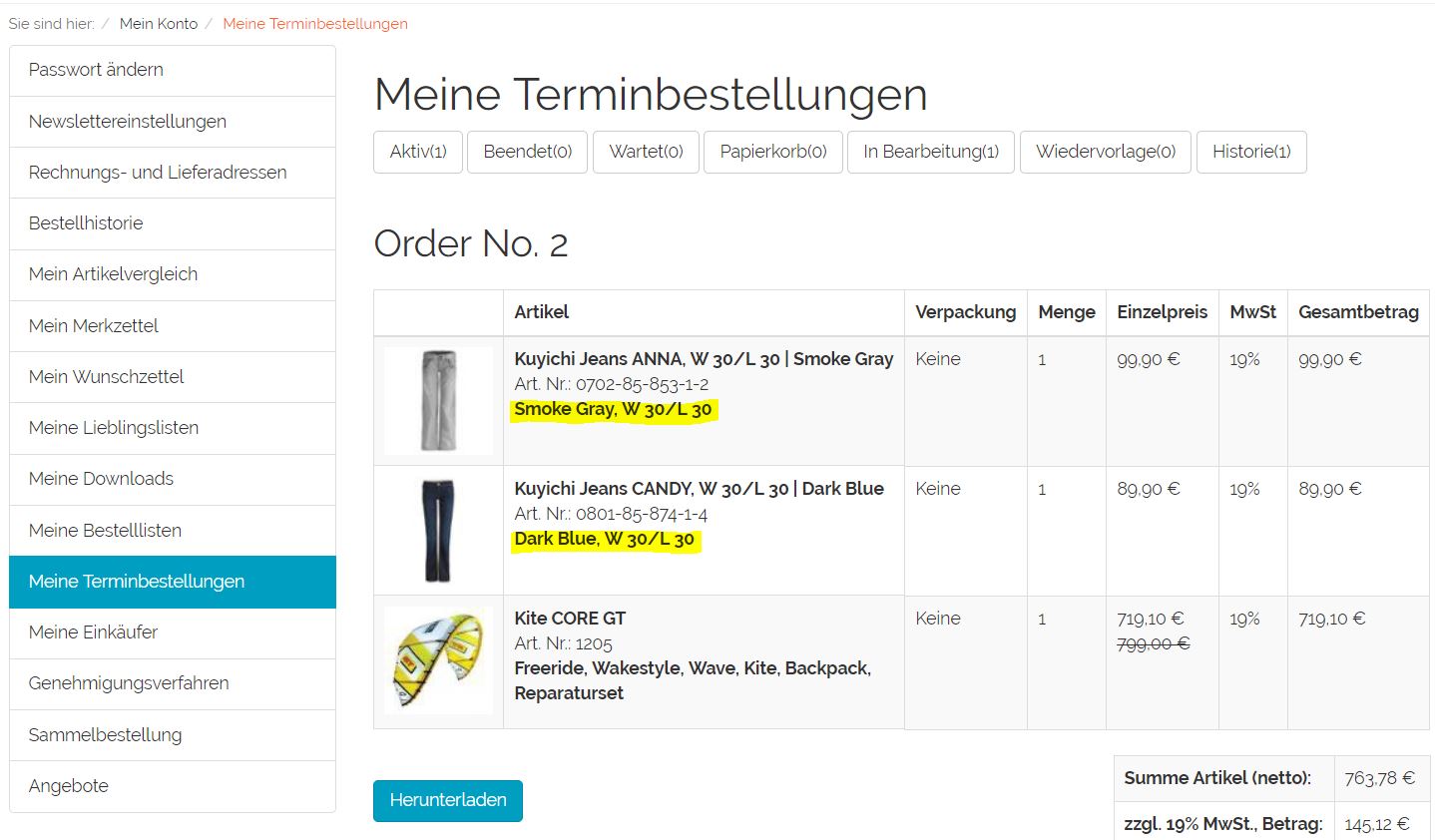Navigate to Mein Wunschzettel
The height and width of the screenshot is (840, 1435).
[x=107, y=377]
